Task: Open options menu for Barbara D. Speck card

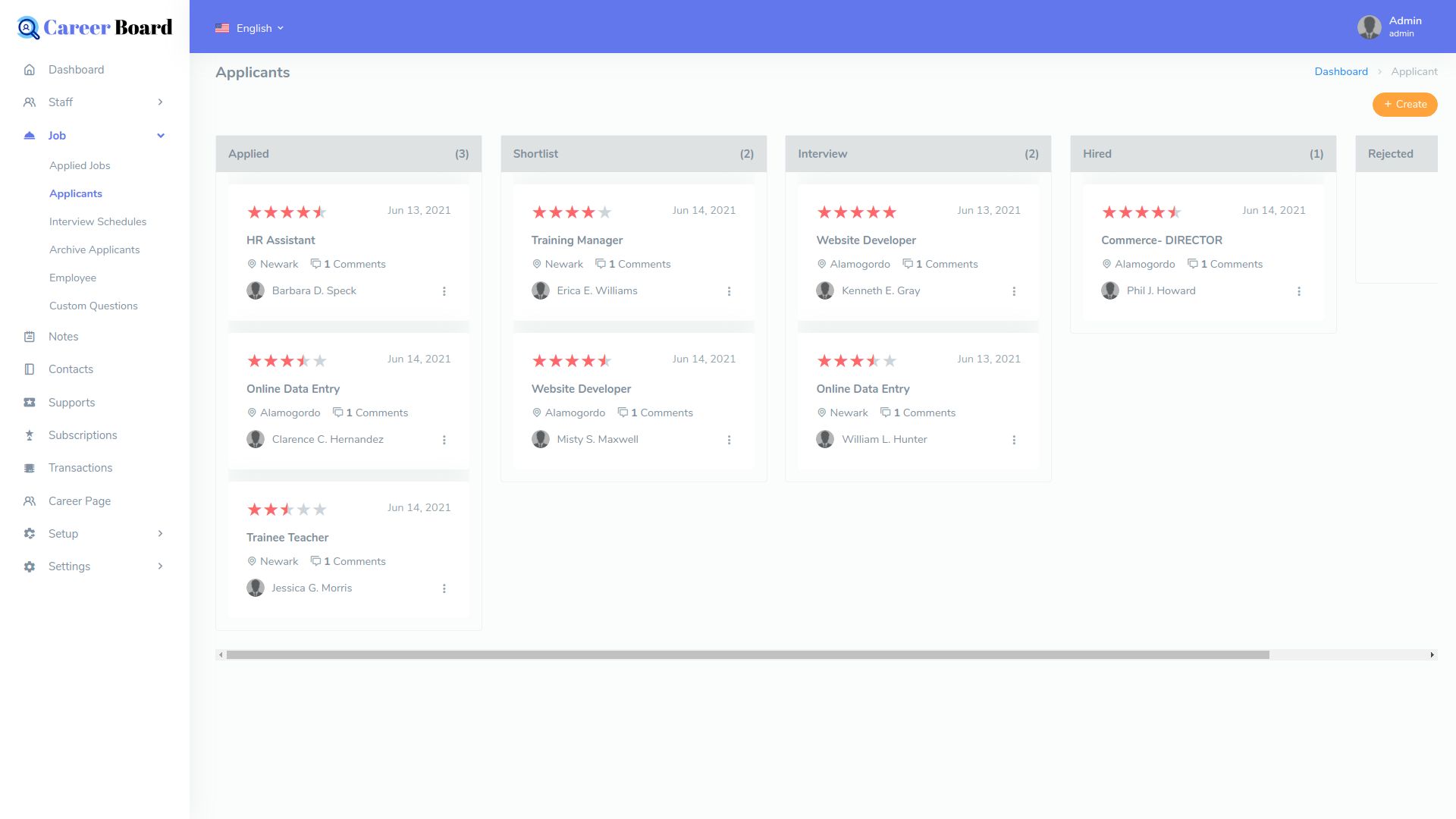Action: pyautogui.click(x=444, y=291)
